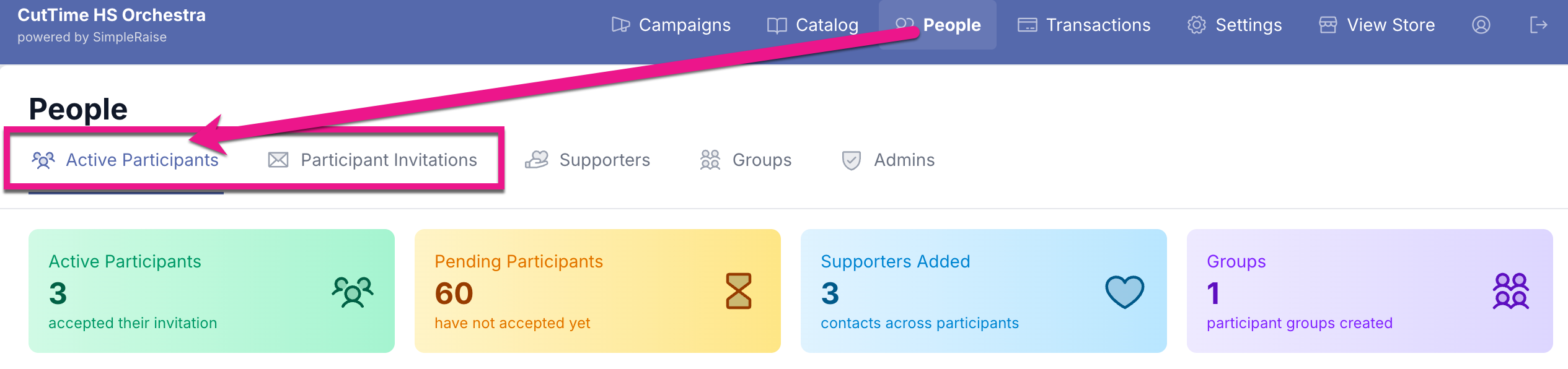Click the Transactions card icon

1027,25
